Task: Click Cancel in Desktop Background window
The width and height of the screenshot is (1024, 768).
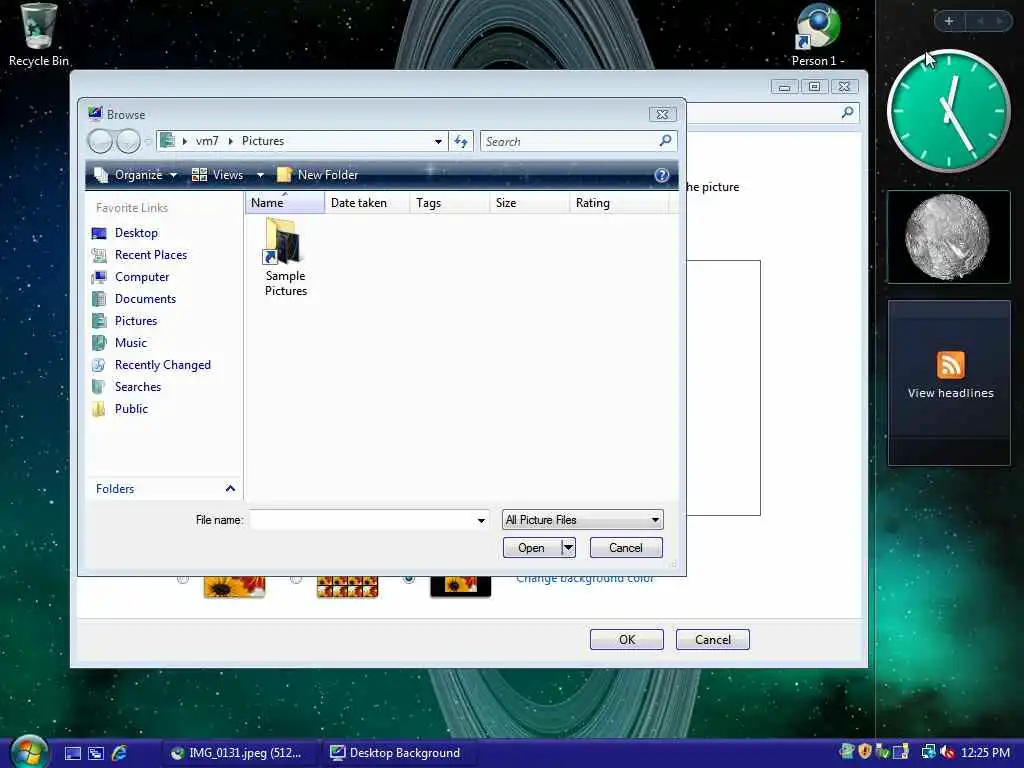Action: coord(712,639)
